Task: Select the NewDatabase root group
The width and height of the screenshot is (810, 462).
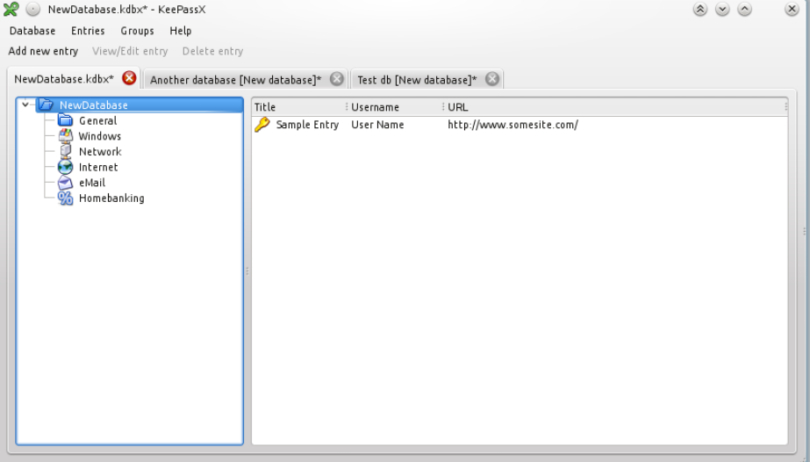Action: (x=93, y=105)
